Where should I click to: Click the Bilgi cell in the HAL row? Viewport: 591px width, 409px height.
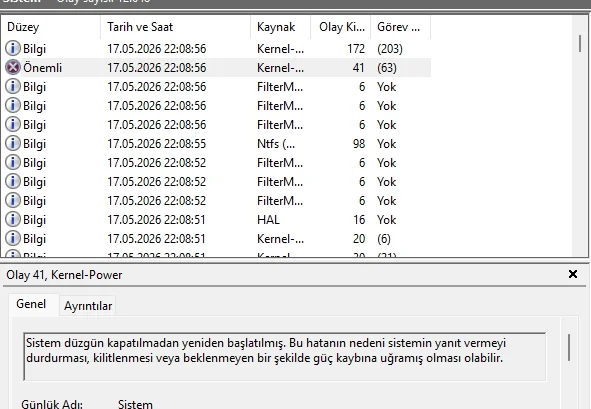click(x=34, y=220)
